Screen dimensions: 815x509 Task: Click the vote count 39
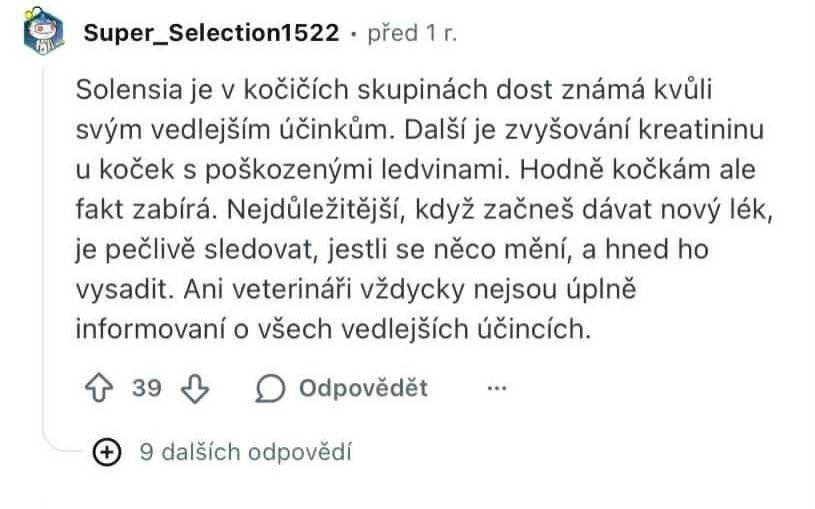pyautogui.click(x=147, y=388)
